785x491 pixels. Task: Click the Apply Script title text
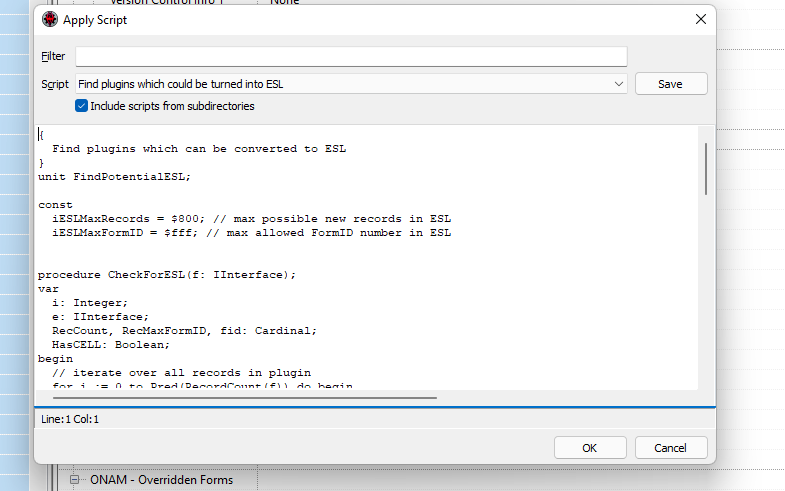95,20
